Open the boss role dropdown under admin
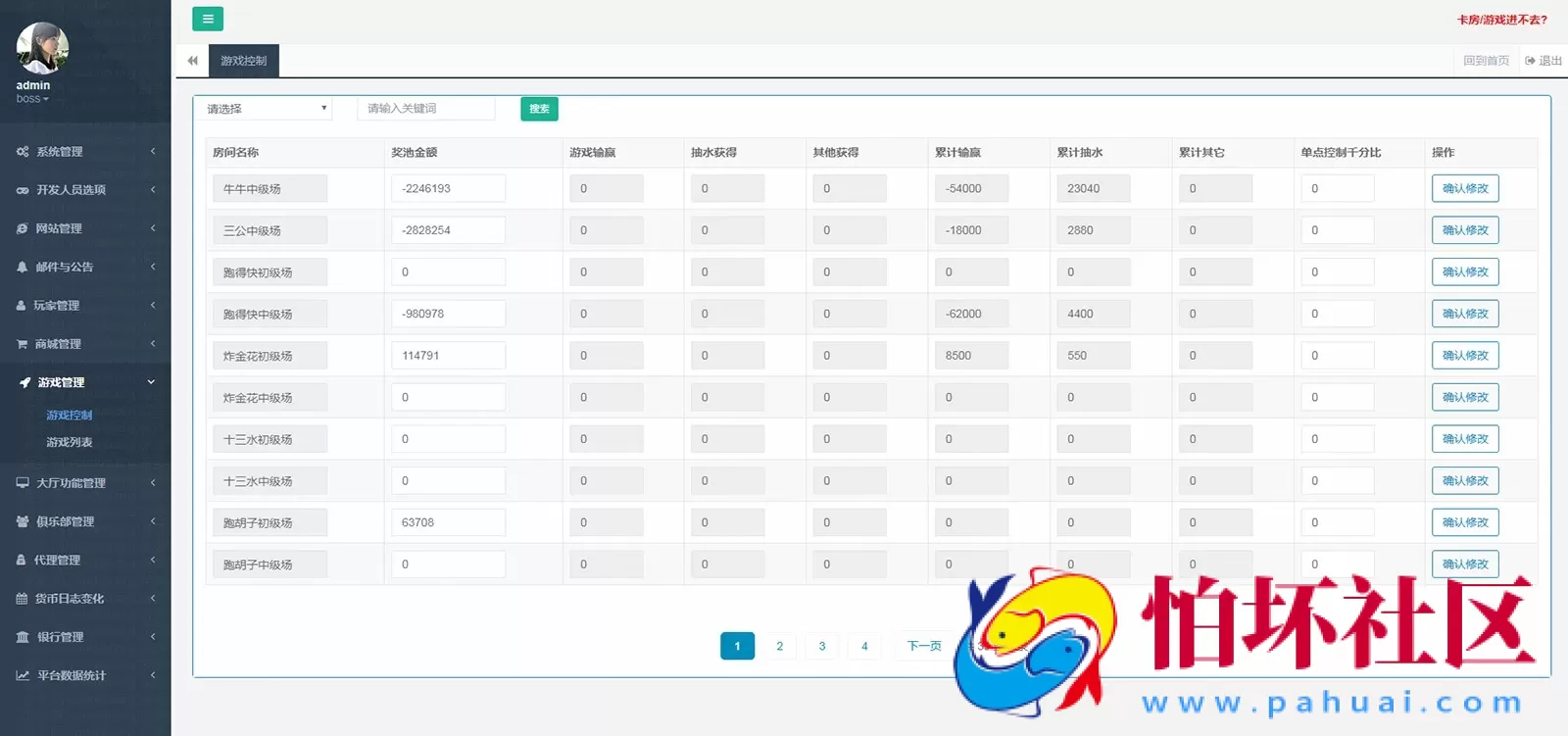 click(x=32, y=99)
